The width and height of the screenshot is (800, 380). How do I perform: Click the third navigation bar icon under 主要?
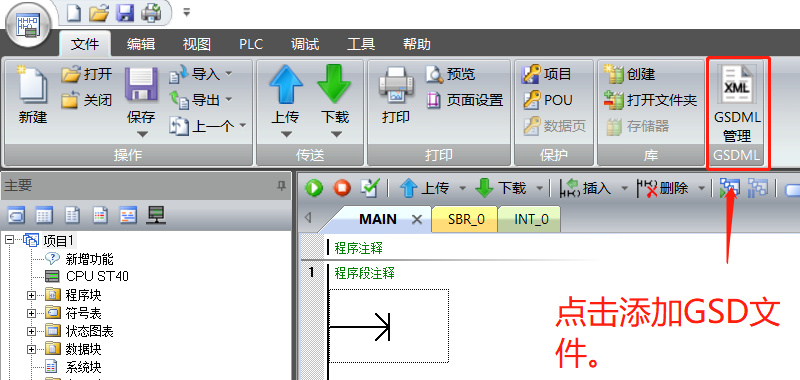[x=72, y=216]
